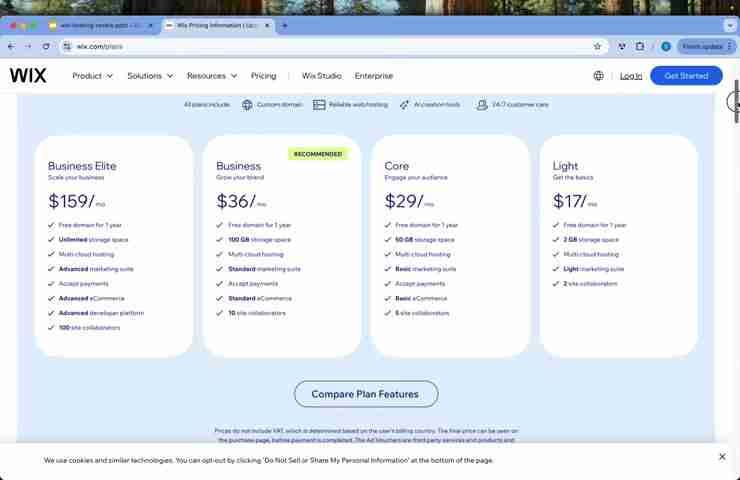Click the Log In link
Image resolution: width=740 pixels, height=480 pixels.
click(x=631, y=76)
